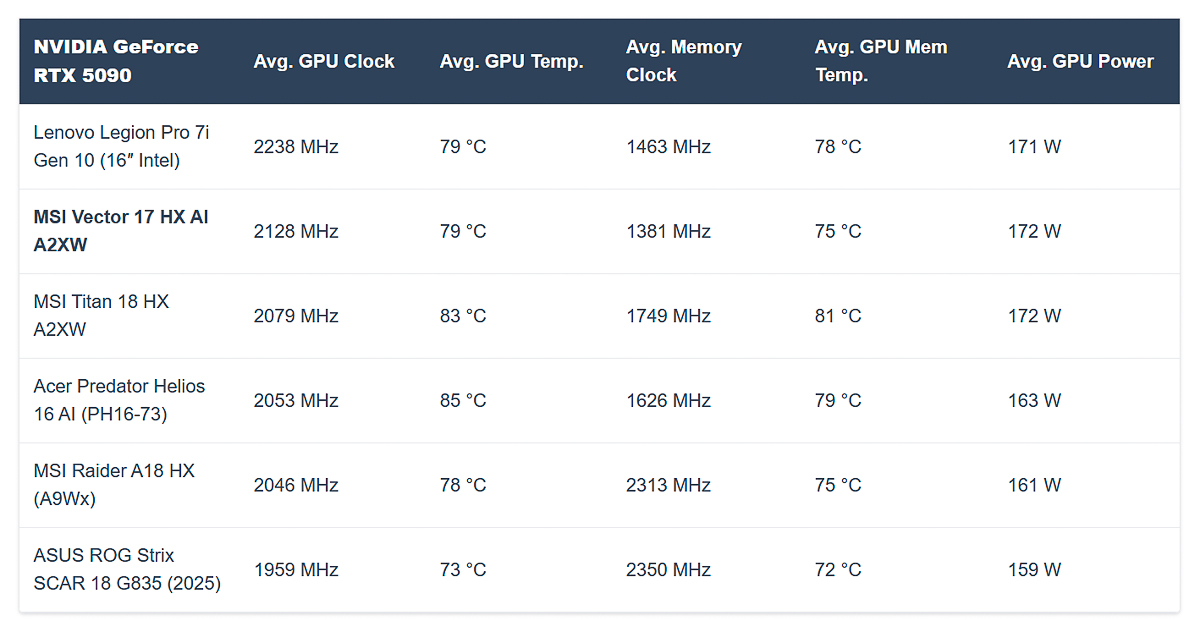The image size is (1200, 632).
Task: Select the 1959 MHz GPU clock cell
Action: click(296, 570)
